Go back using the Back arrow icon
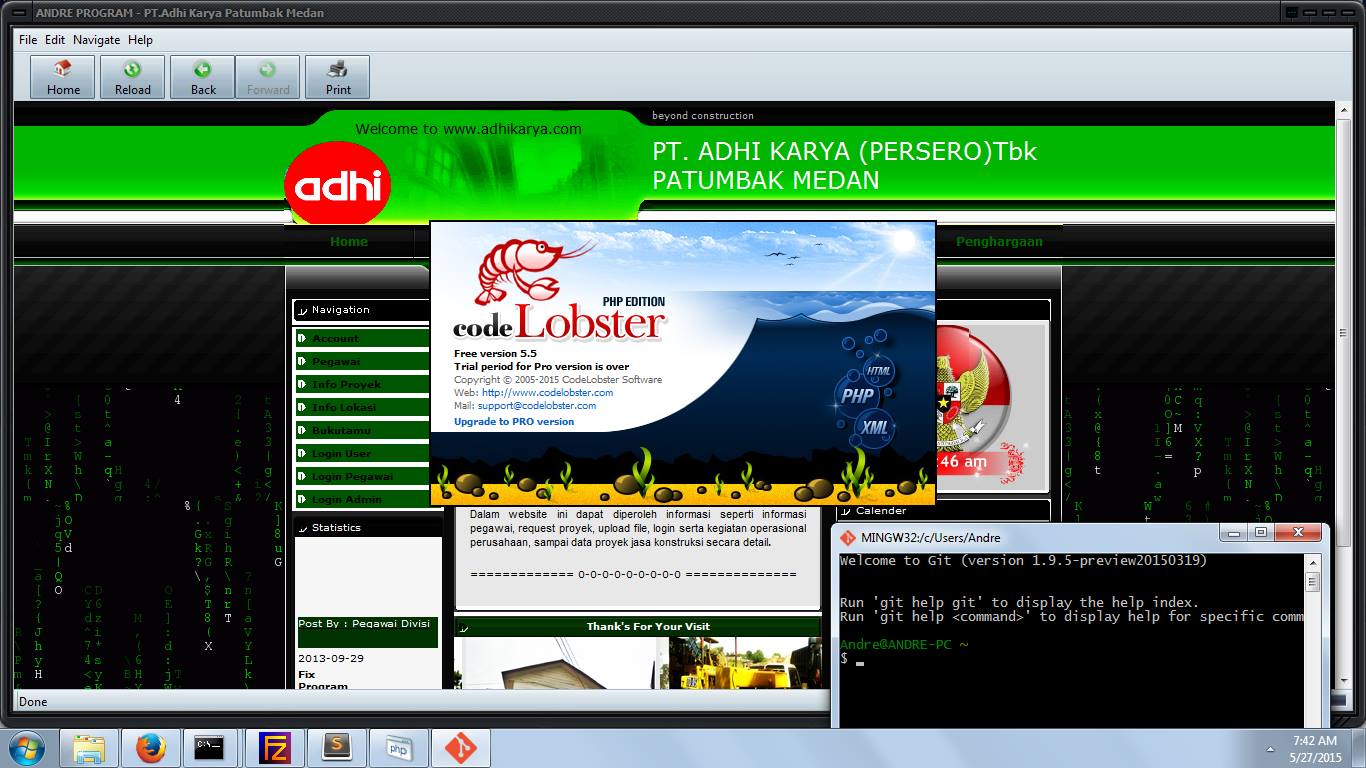 click(203, 77)
